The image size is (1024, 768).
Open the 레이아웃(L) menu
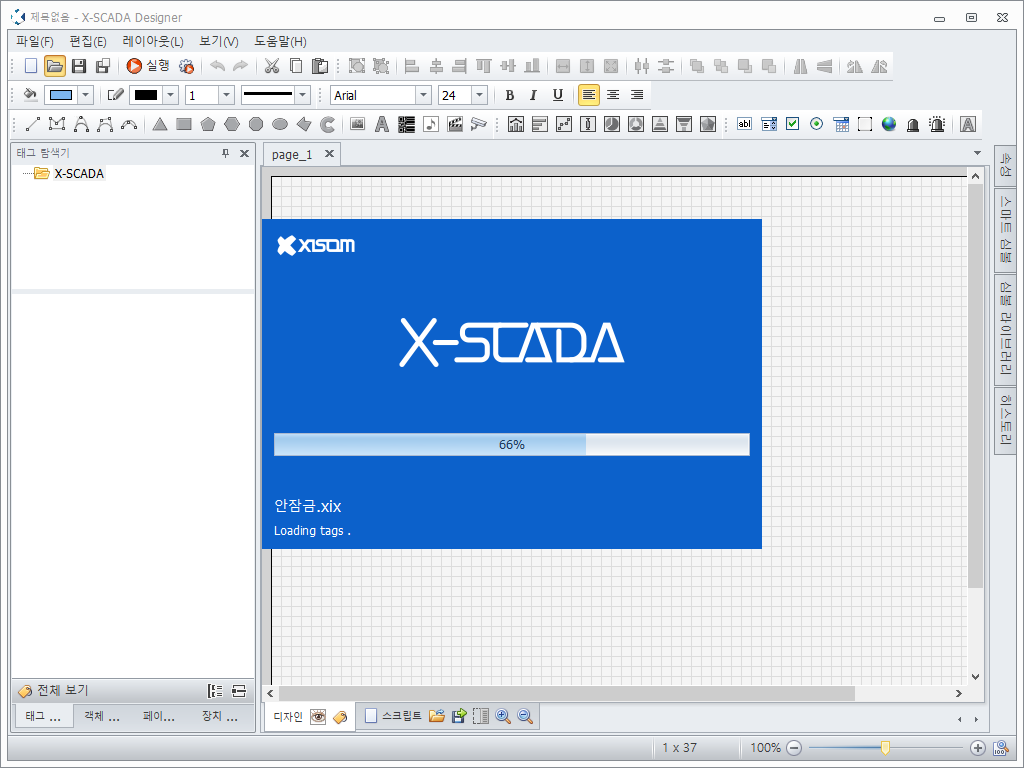tap(153, 41)
